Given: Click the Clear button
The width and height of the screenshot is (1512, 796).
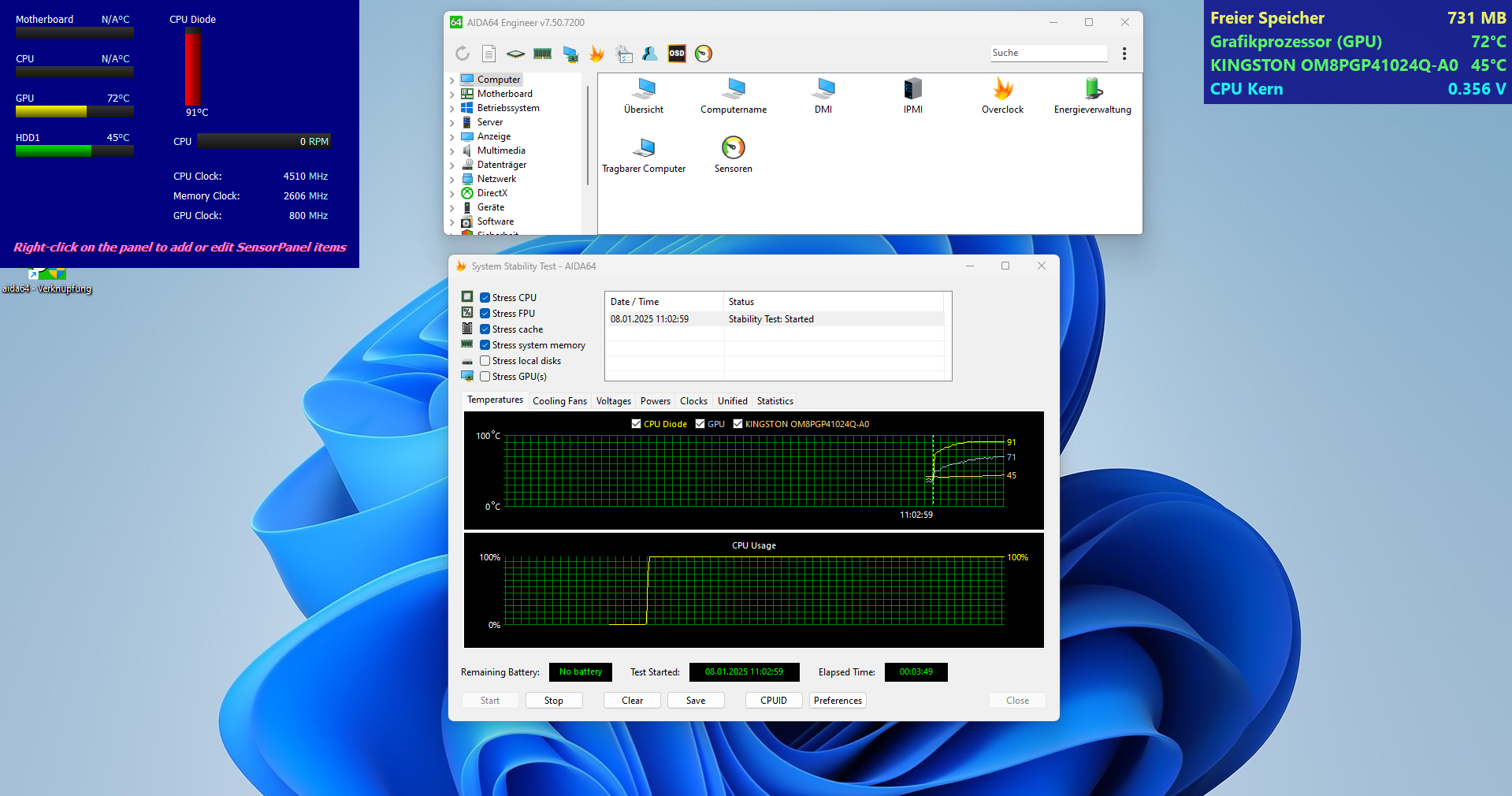Looking at the screenshot, I should point(632,701).
